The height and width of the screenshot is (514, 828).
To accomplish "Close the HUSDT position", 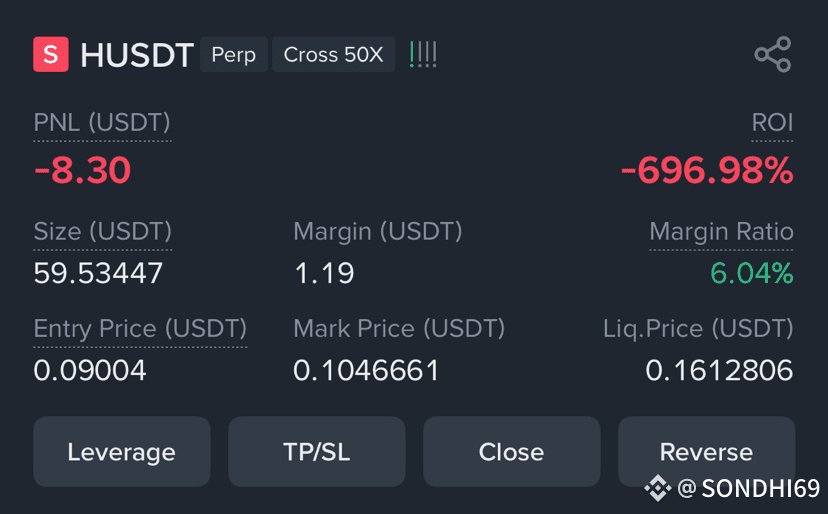I will point(512,452).
